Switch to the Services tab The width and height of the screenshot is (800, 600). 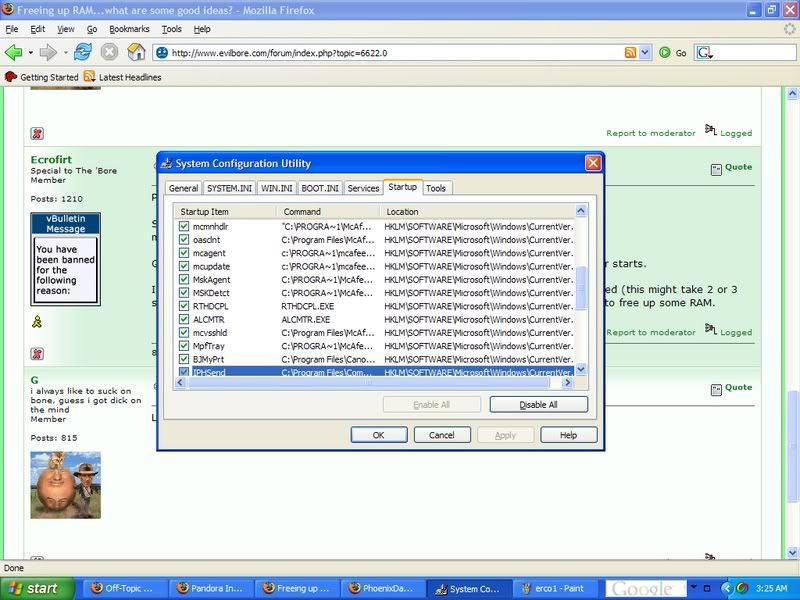point(363,188)
